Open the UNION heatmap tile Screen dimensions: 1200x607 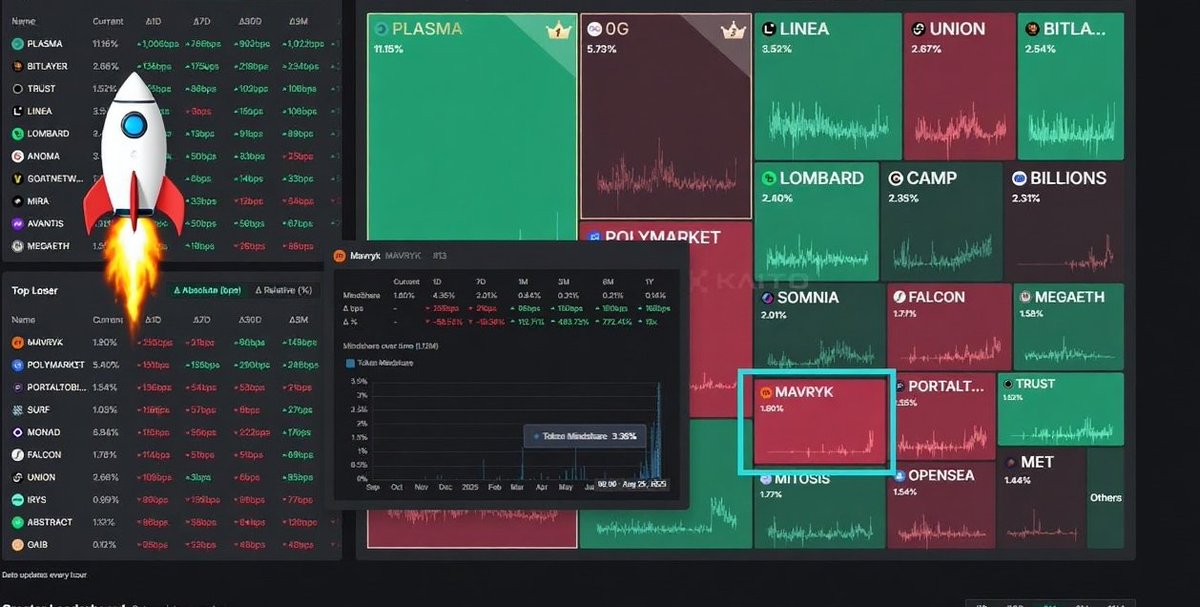(x=958, y=86)
